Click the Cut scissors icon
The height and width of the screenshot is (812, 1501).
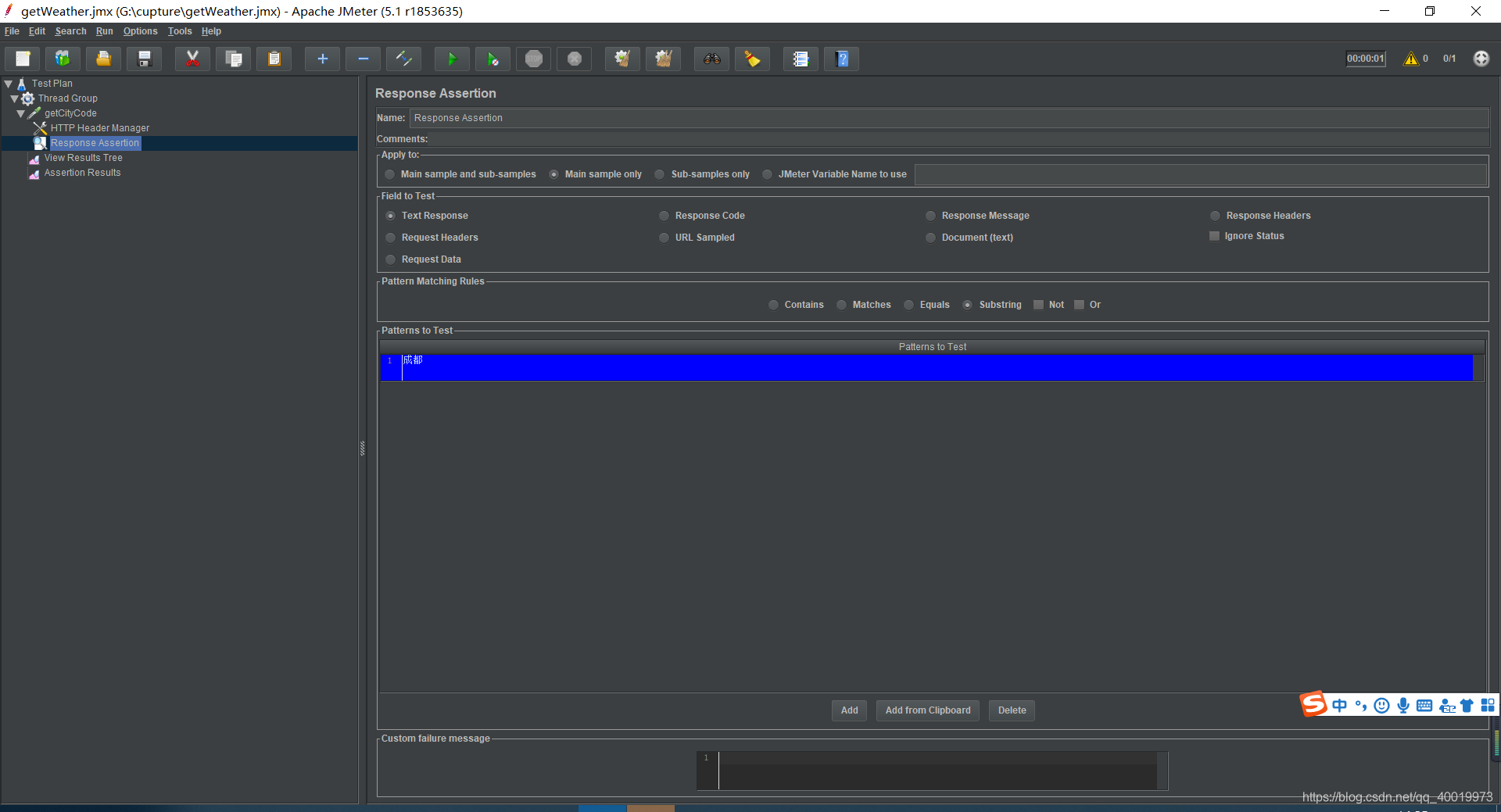click(x=192, y=59)
